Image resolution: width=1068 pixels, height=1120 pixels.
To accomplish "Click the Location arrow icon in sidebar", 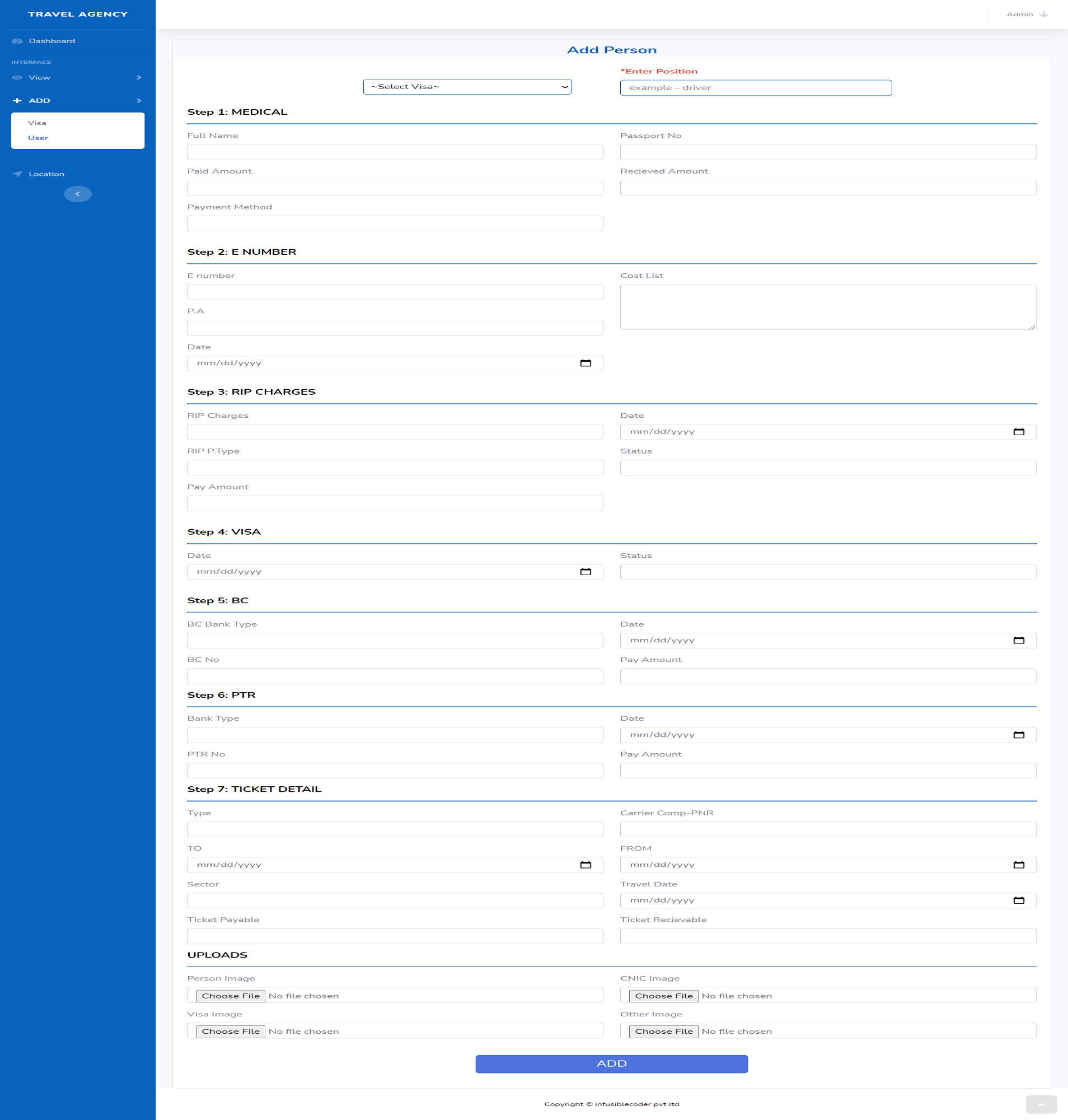I will (x=17, y=174).
